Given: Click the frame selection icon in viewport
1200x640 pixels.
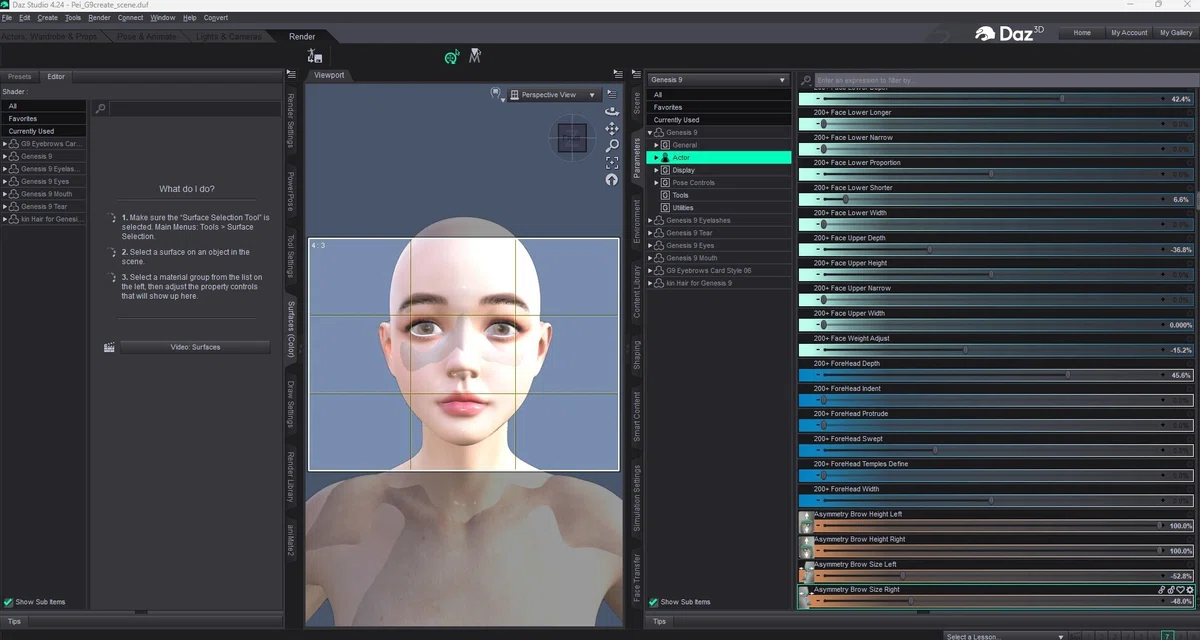Looking at the screenshot, I should [611, 163].
